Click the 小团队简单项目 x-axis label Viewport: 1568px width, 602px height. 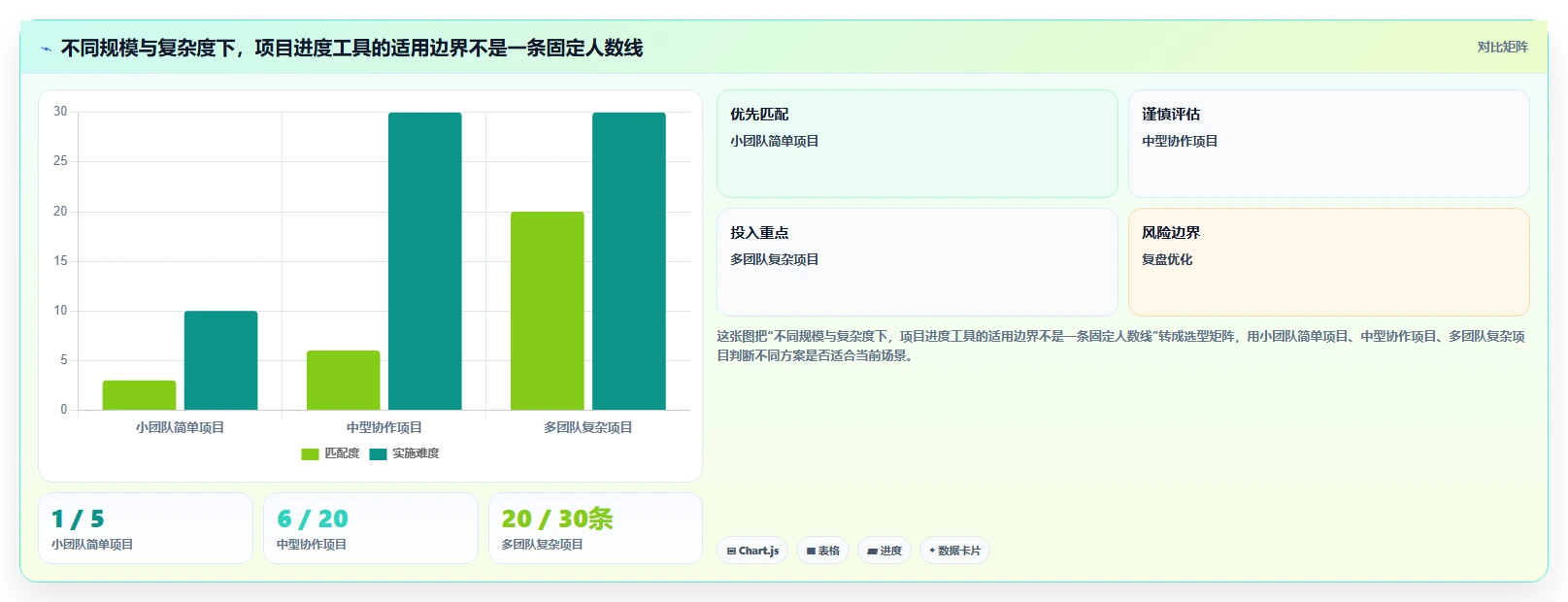point(180,427)
